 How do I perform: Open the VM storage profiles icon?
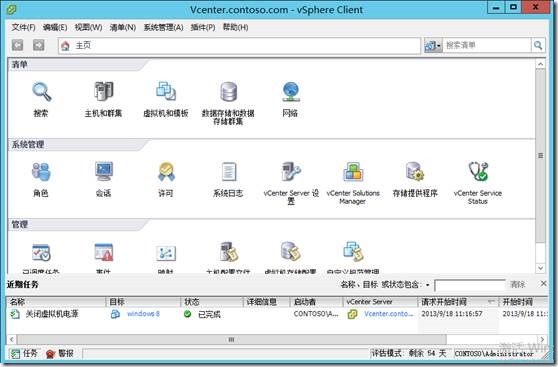click(290, 252)
